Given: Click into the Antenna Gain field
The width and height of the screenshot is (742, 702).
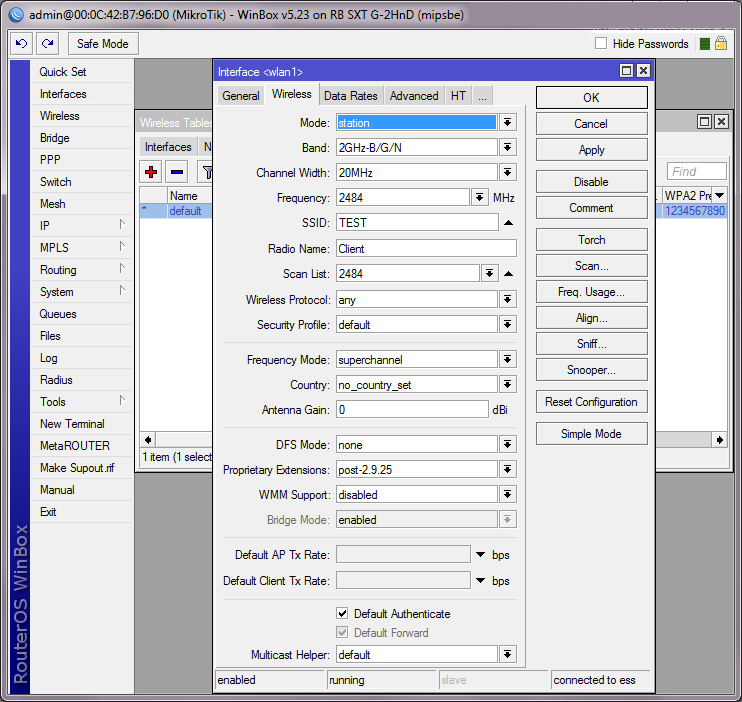Looking at the screenshot, I should click(x=412, y=409).
